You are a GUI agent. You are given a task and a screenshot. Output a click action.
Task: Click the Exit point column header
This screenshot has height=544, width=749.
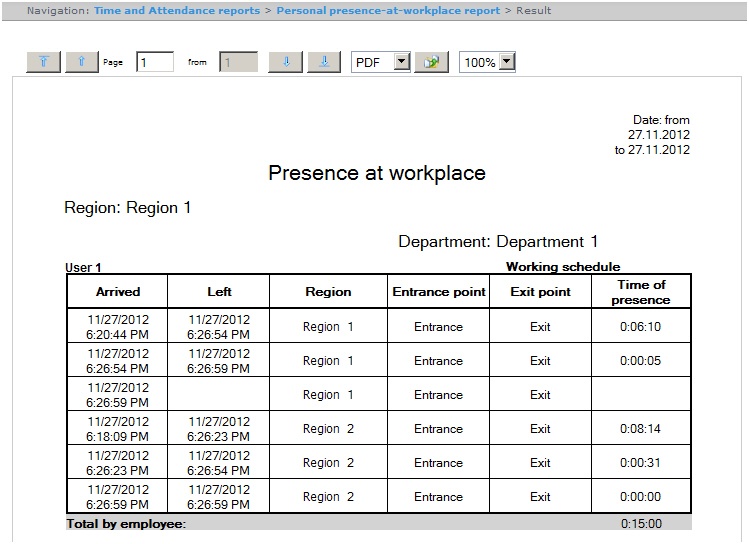[x=540, y=292]
